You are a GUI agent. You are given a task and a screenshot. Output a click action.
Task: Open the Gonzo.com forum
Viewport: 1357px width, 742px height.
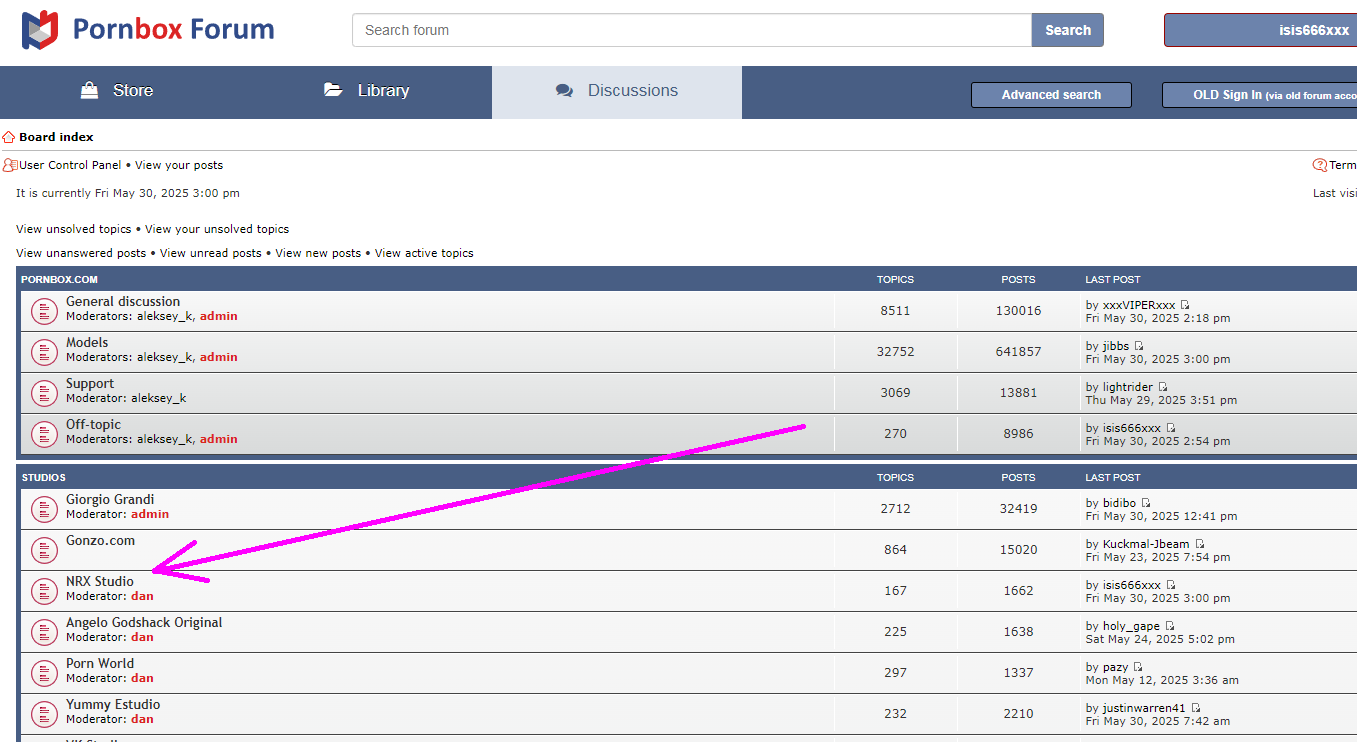click(100, 541)
